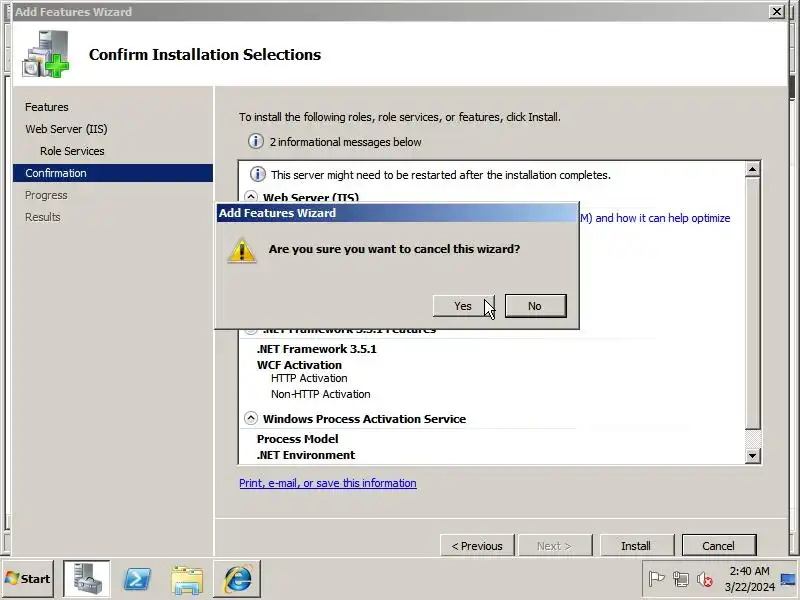Select the Confirmation step in sidebar

click(x=113, y=173)
